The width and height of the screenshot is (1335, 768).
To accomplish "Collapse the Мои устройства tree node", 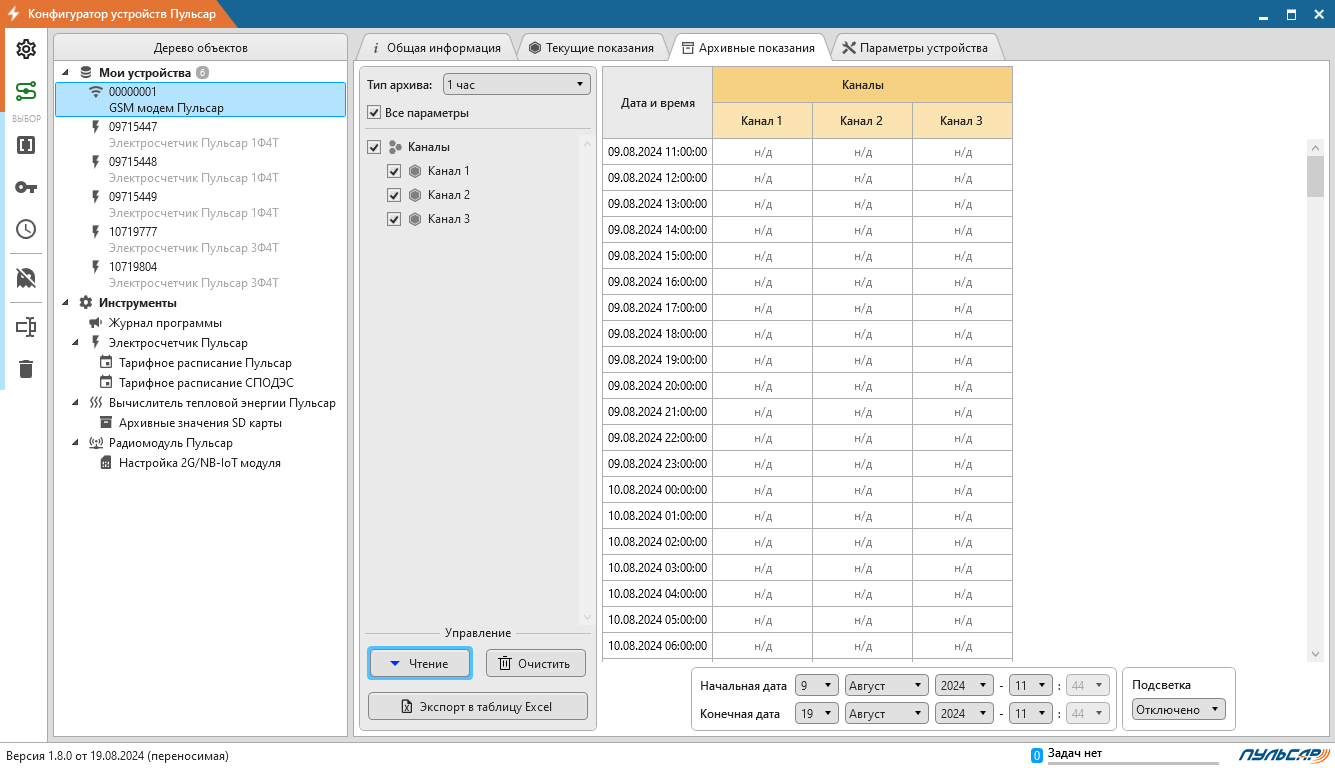I will 66,73.
